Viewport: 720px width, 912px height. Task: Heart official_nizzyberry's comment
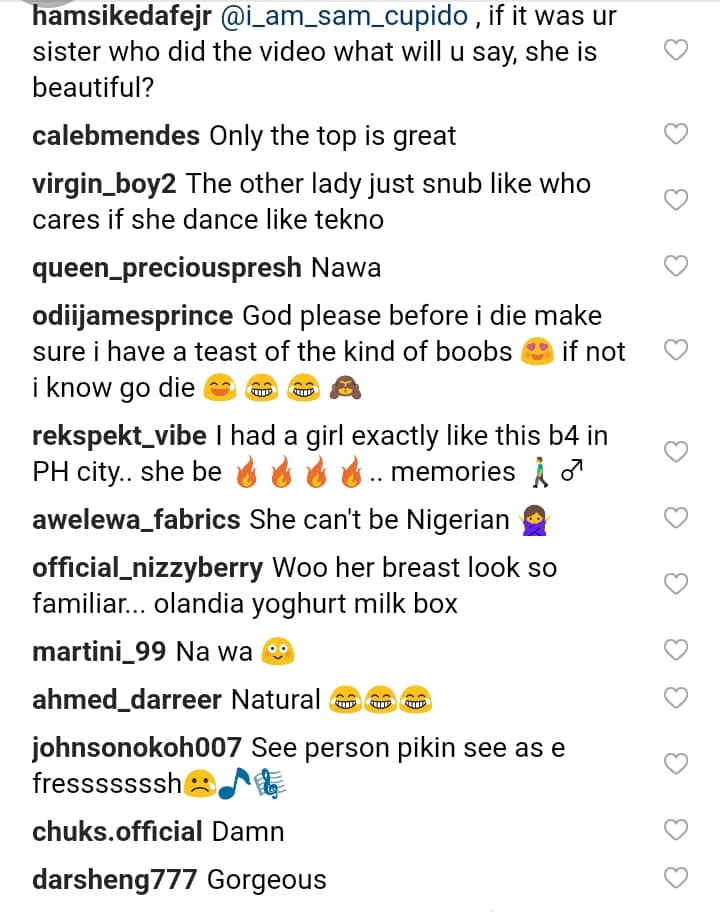[677, 584]
